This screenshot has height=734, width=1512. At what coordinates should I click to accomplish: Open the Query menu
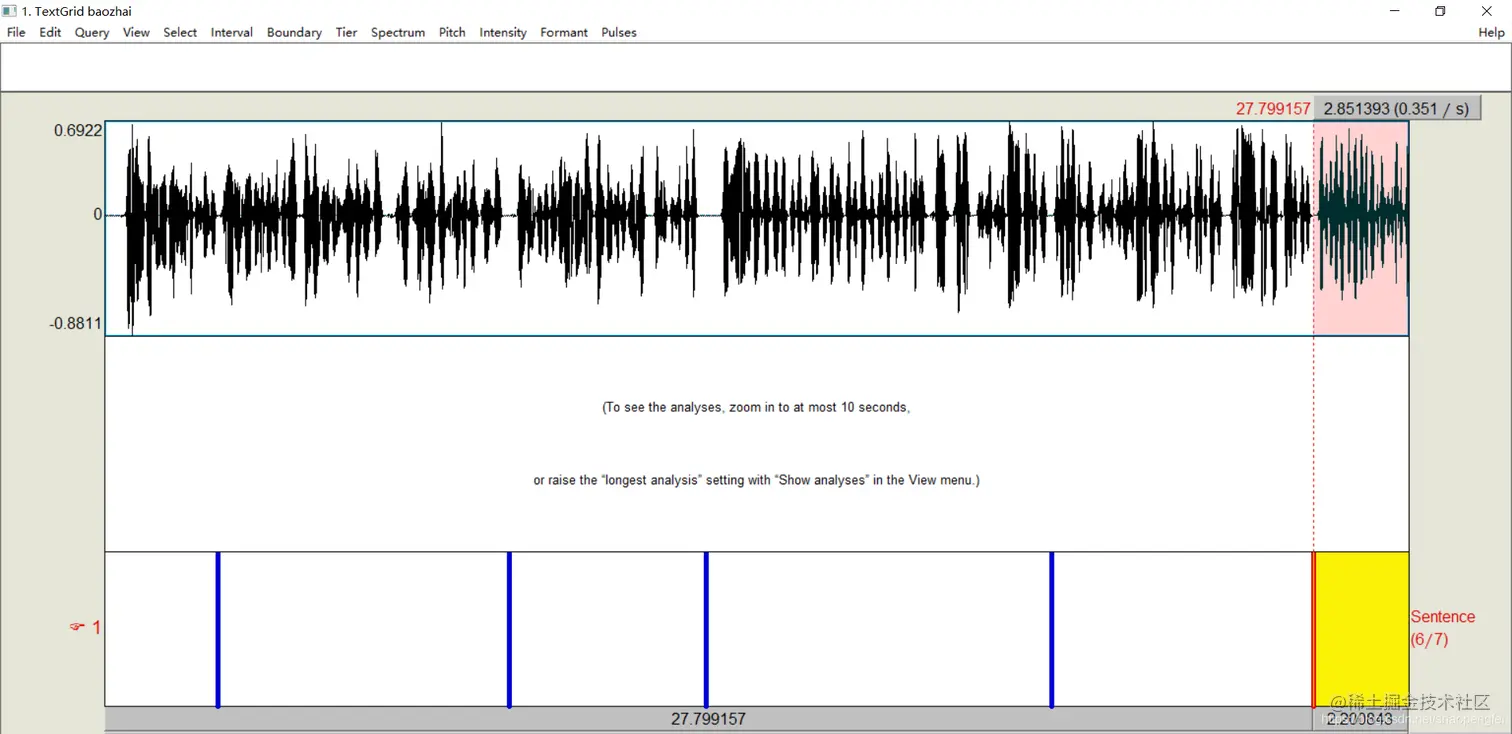[x=92, y=32]
